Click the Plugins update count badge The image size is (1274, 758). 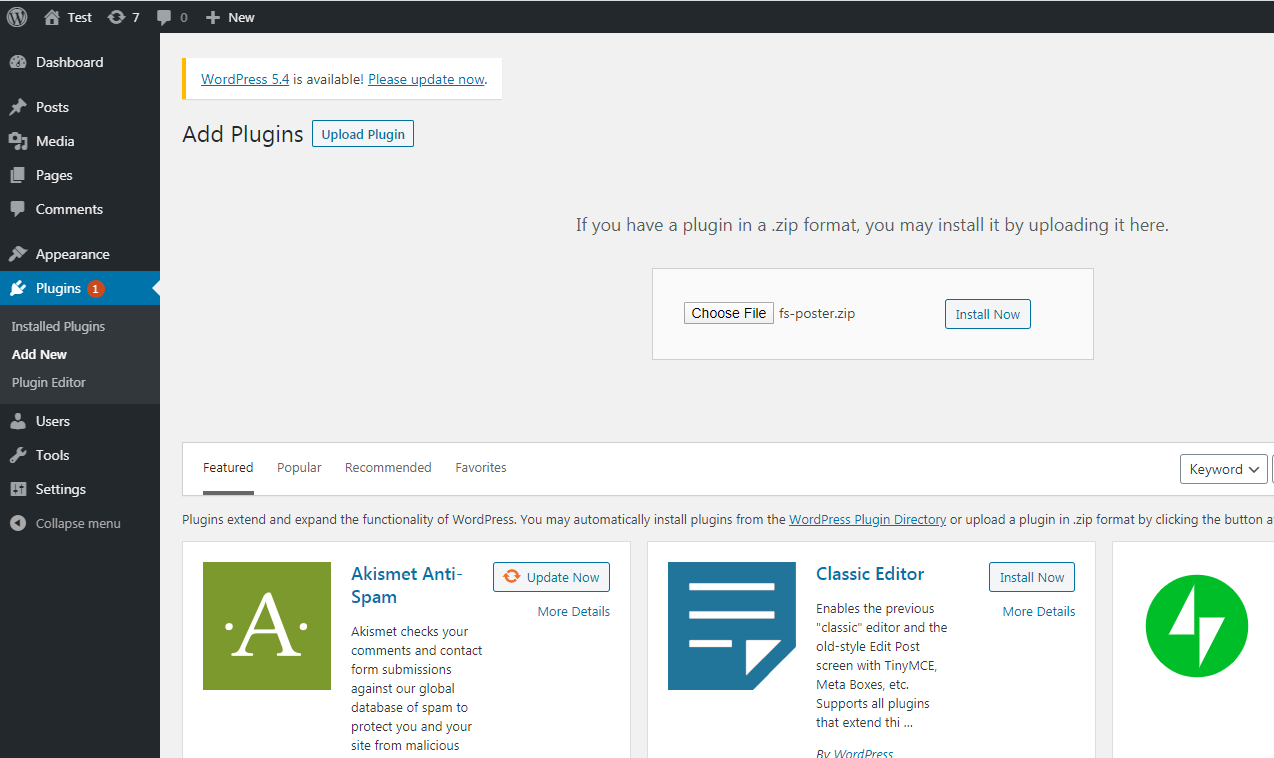[x=96, y=289]
